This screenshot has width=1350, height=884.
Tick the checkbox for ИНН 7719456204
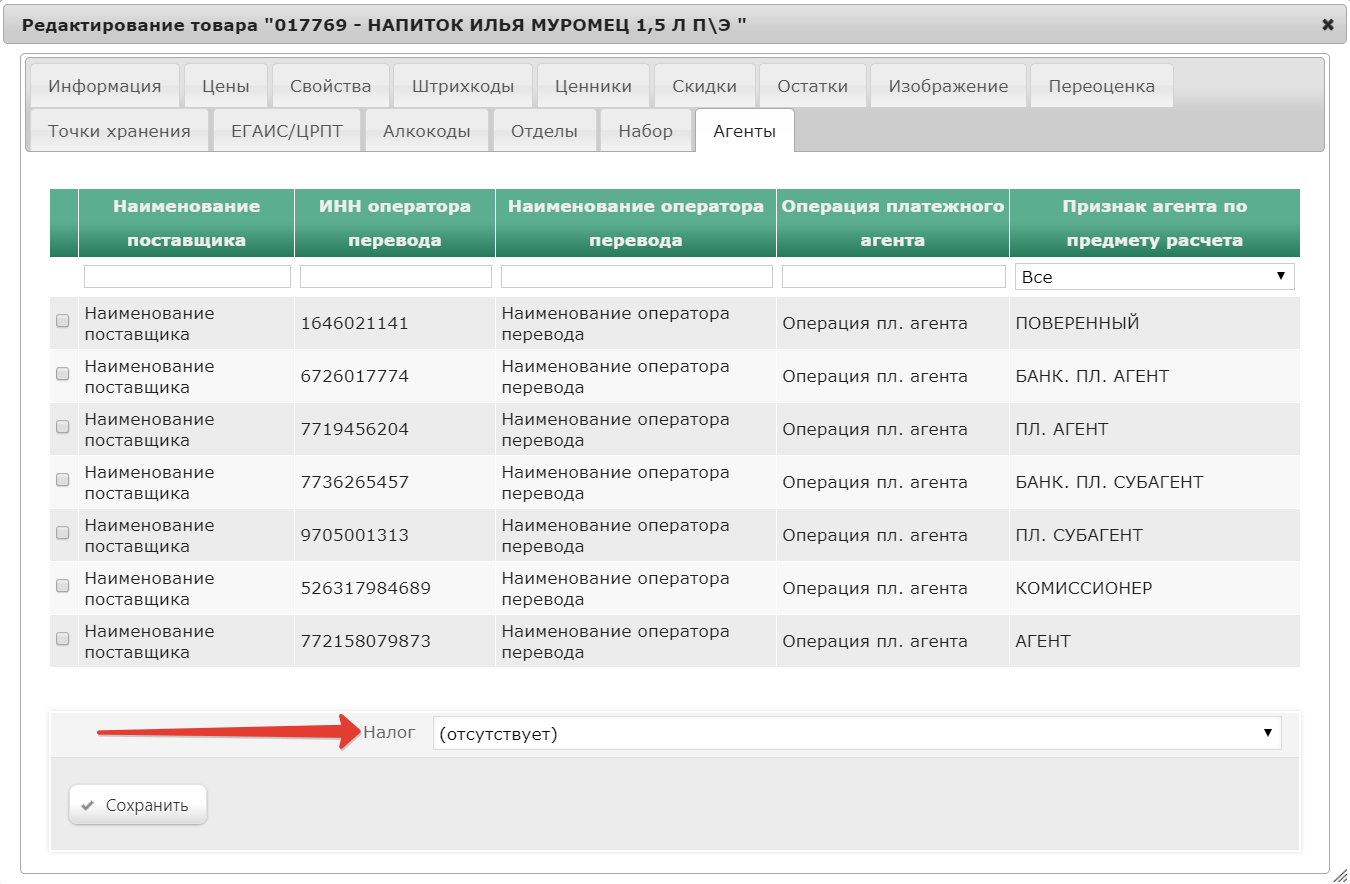63,427
